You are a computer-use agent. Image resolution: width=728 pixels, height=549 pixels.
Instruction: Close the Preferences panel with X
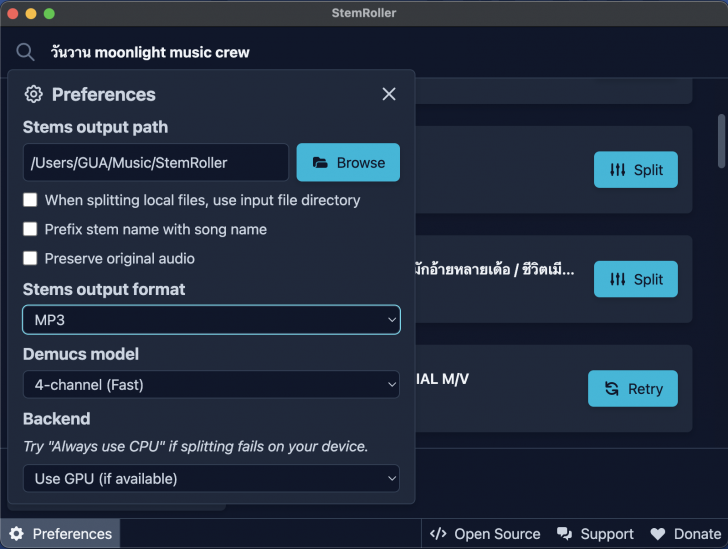click(389, 94)
